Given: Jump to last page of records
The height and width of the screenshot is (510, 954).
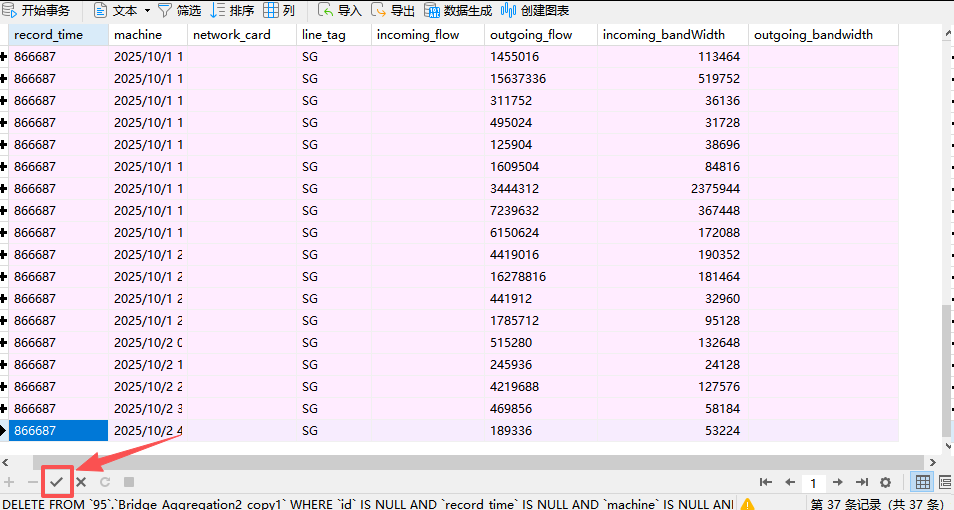Looking at the screenshot, I should pos(862,482).
